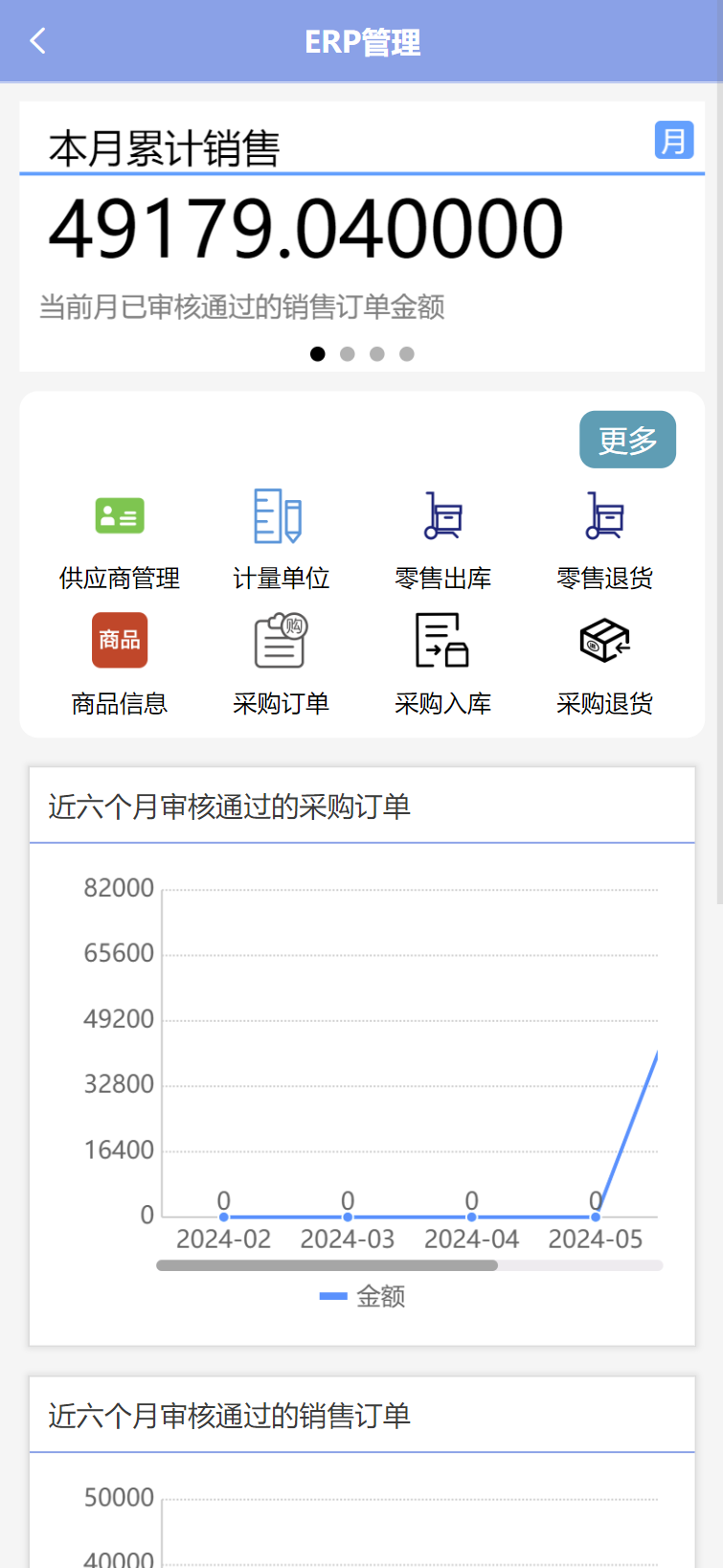Image resolution: width=723 pixels, height=1568 pixels.
Task: Click the 商品信息 label text
Action: [x=120, y=704]
